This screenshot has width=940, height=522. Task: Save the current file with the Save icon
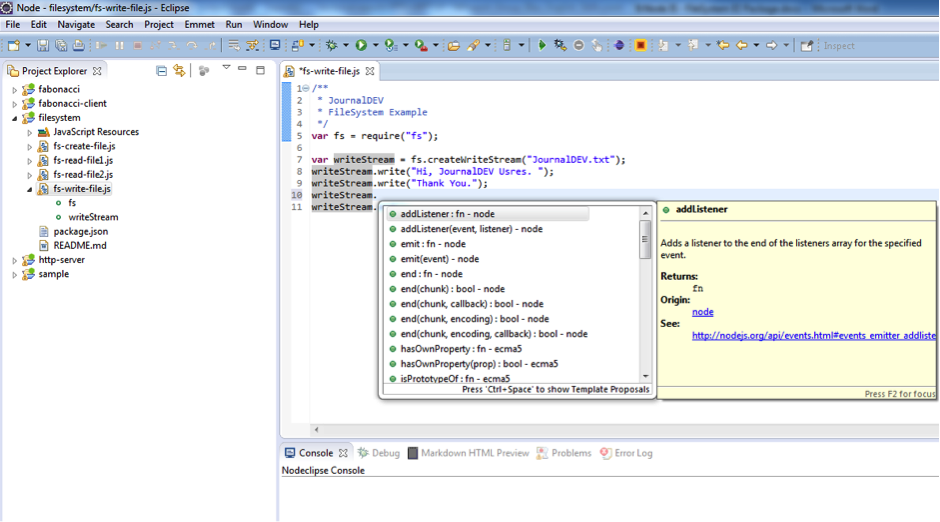click(43, 46)
